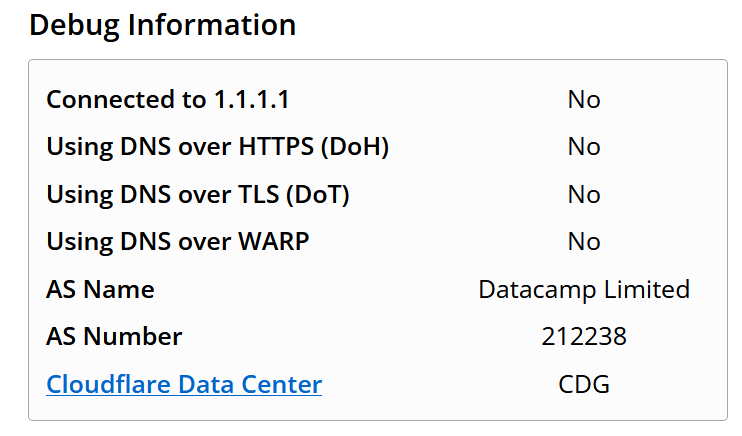Select the 'Using DNS over WARP' label
This screenshot has height=436, width=742.
(177, 241)
